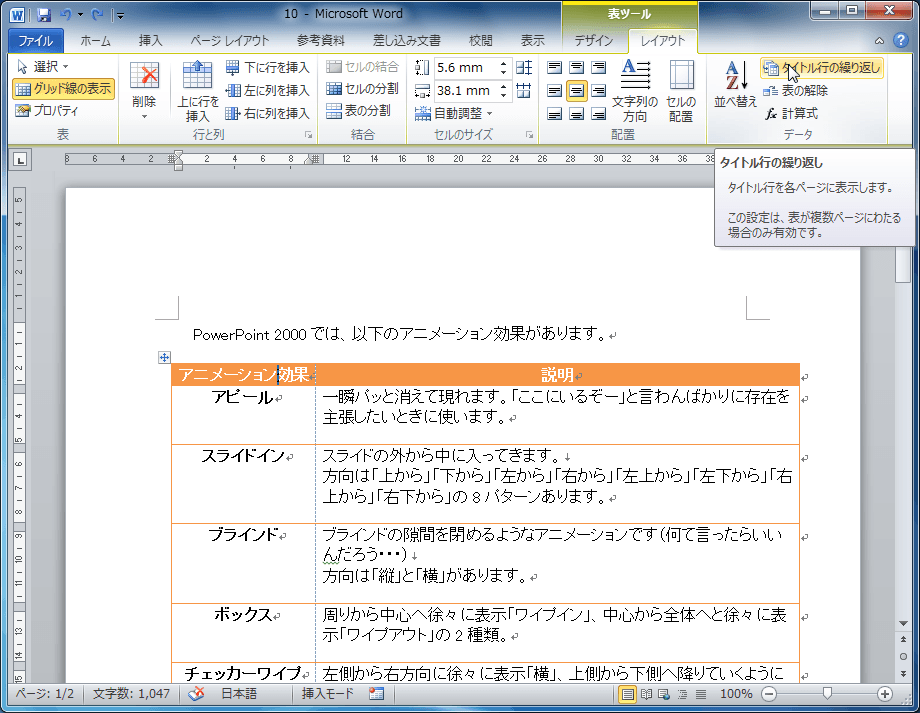The image size is (920, 713).
Task: Click the tab selector L icon beside the ruler
Action: (x=20, y=159)
